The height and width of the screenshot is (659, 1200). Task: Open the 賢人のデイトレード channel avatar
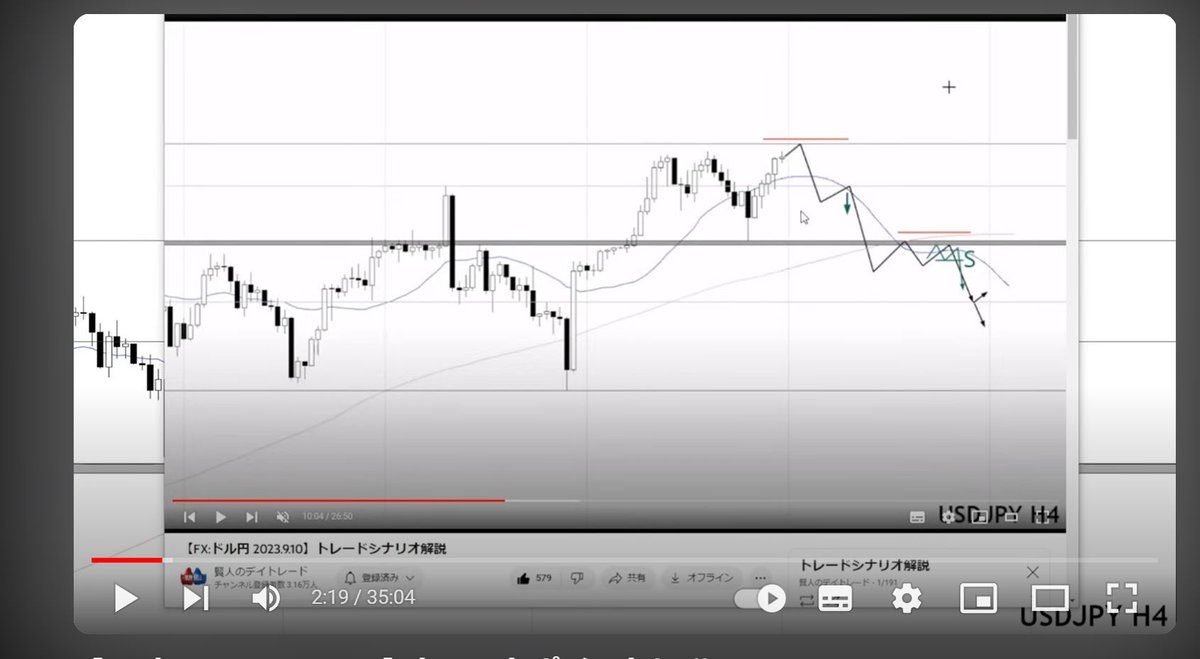pos(192,577)
